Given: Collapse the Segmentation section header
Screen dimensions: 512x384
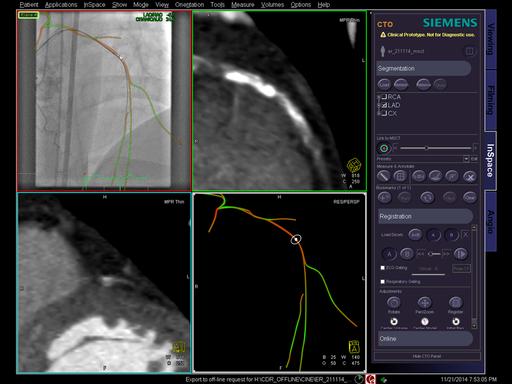Looking at the screenshot, I should point(424,68).
